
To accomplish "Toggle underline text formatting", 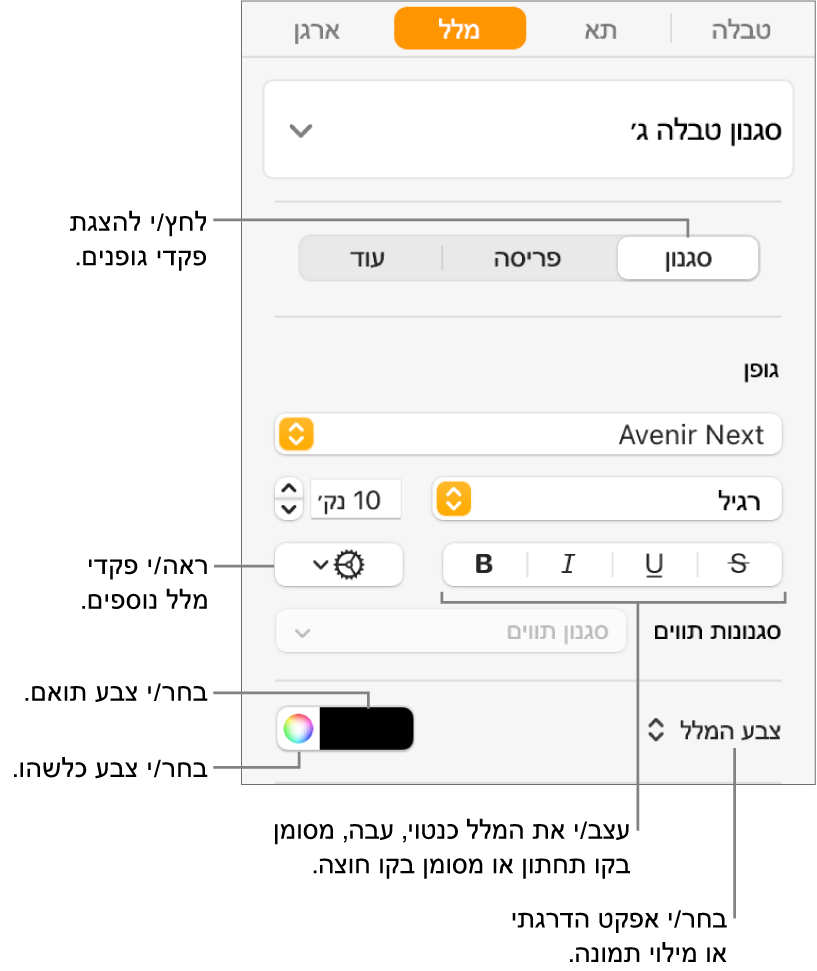I will click(x=654, y=565).
